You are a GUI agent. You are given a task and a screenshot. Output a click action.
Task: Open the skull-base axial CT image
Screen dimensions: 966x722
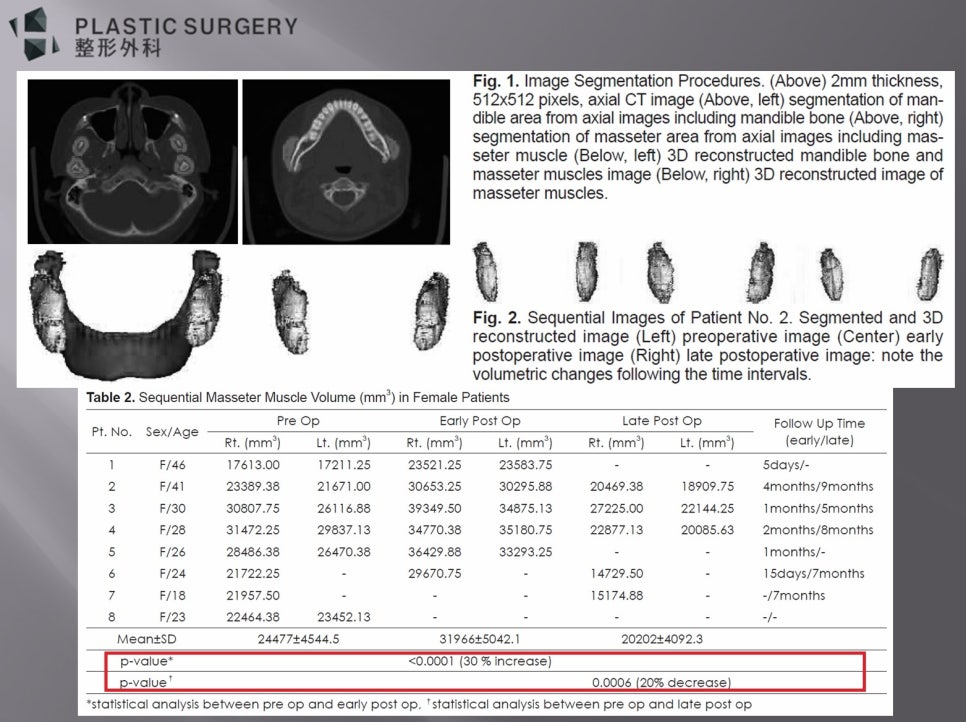click(x=132, y=161)
